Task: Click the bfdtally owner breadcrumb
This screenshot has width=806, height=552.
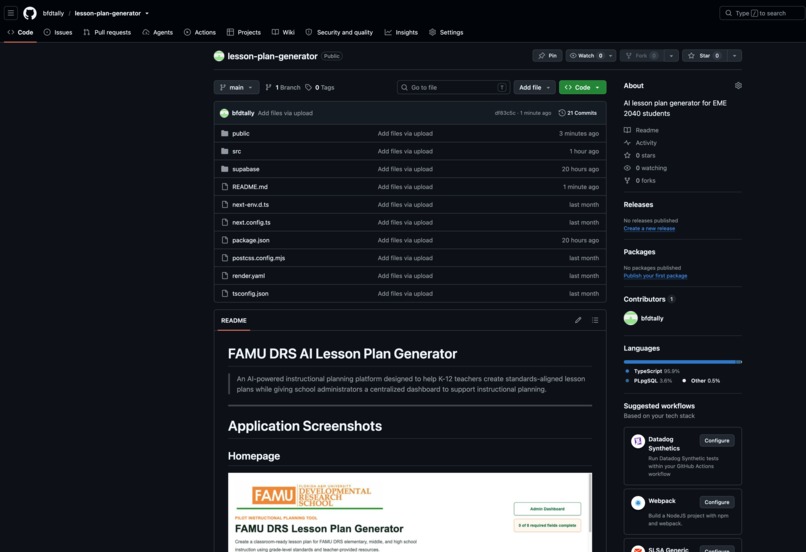Action: (53, 13)
